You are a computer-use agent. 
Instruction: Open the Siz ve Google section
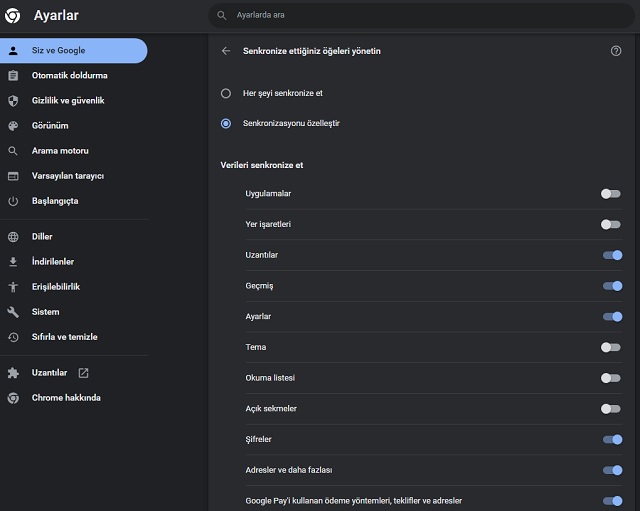pos(73,51)
